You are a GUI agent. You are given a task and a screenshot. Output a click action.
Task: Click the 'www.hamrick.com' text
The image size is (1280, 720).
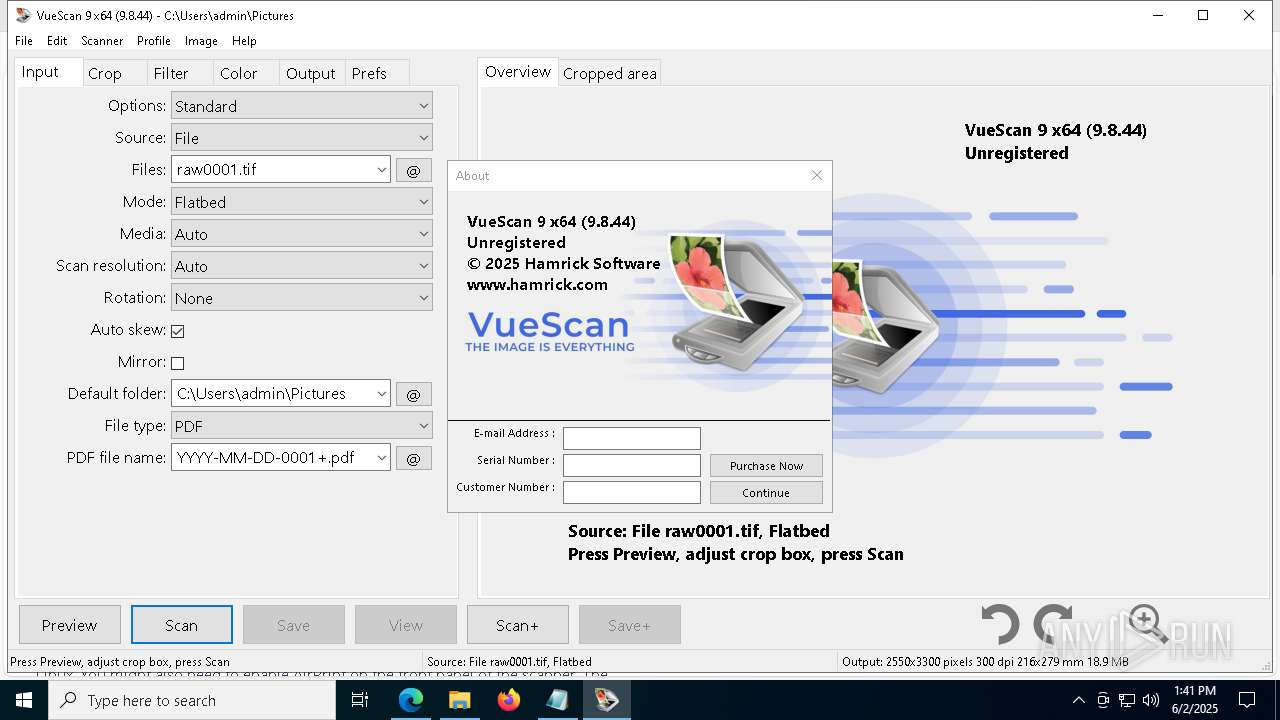pyautogui.click(x=537, y=285)
